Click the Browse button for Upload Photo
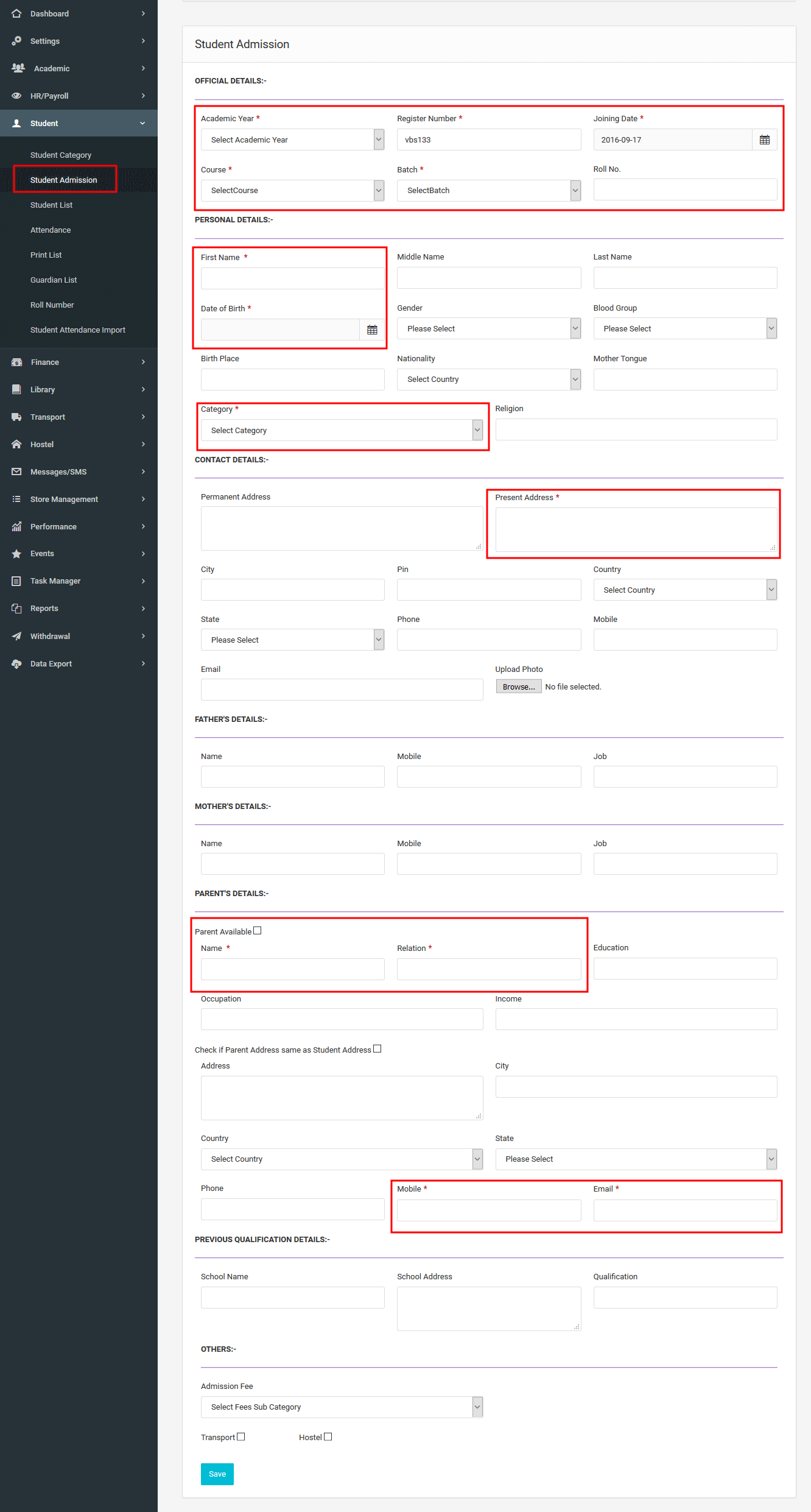 [x=519, y=687]
